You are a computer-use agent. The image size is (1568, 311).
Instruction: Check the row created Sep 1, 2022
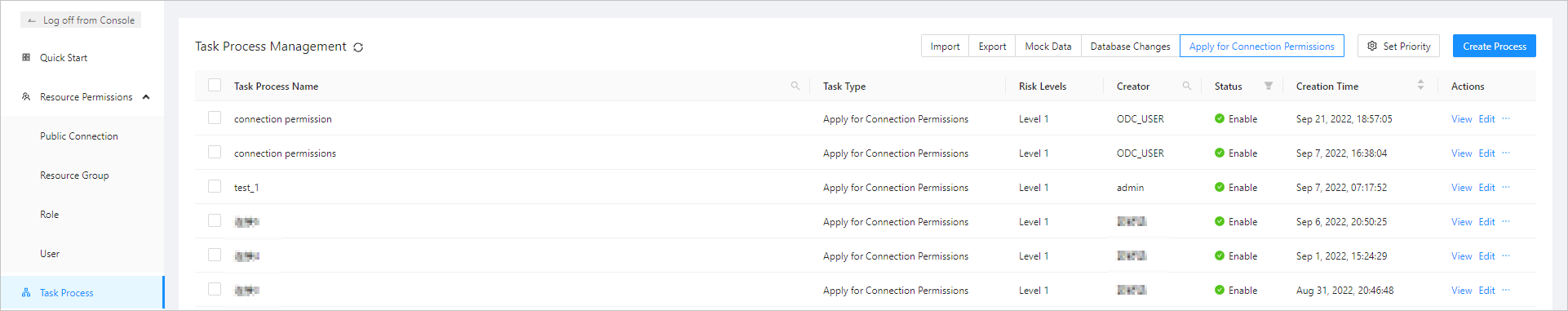click(215, 255)
